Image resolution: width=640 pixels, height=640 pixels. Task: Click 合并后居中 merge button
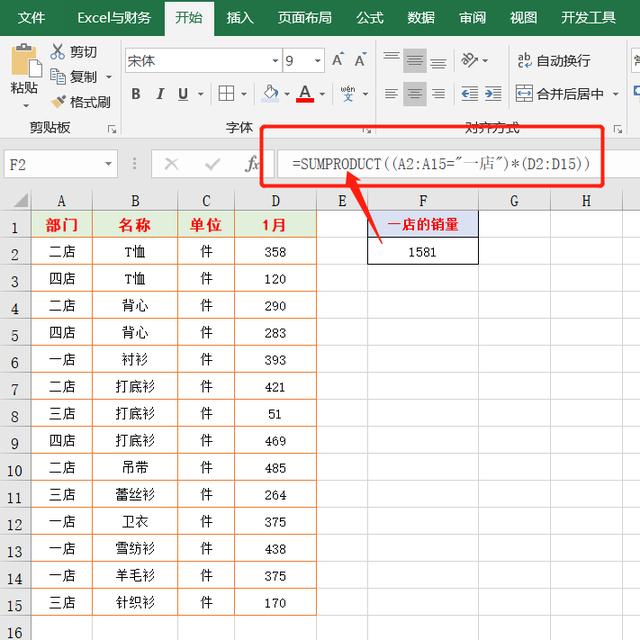coord(560,93)
